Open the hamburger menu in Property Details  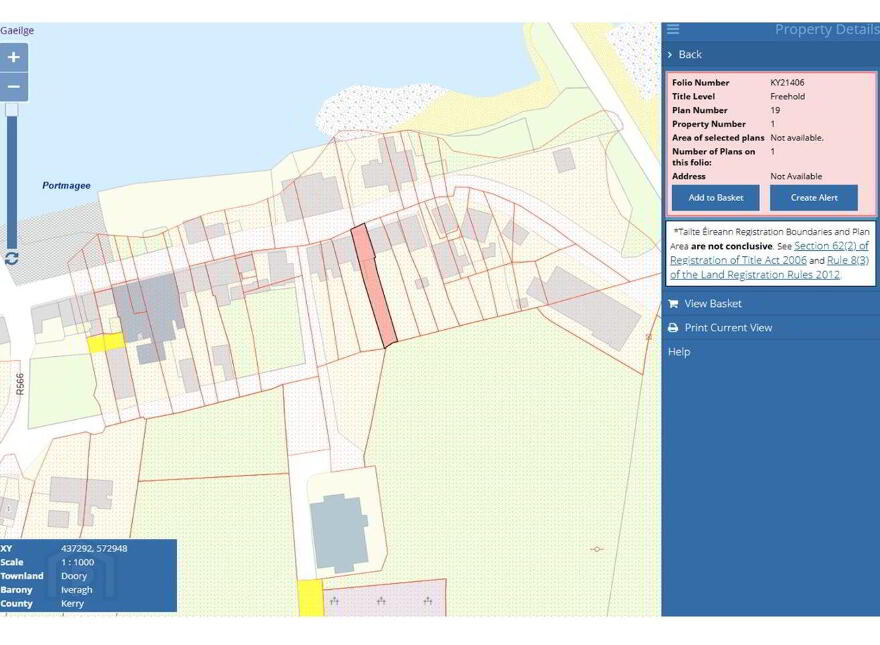coord(673,29)
